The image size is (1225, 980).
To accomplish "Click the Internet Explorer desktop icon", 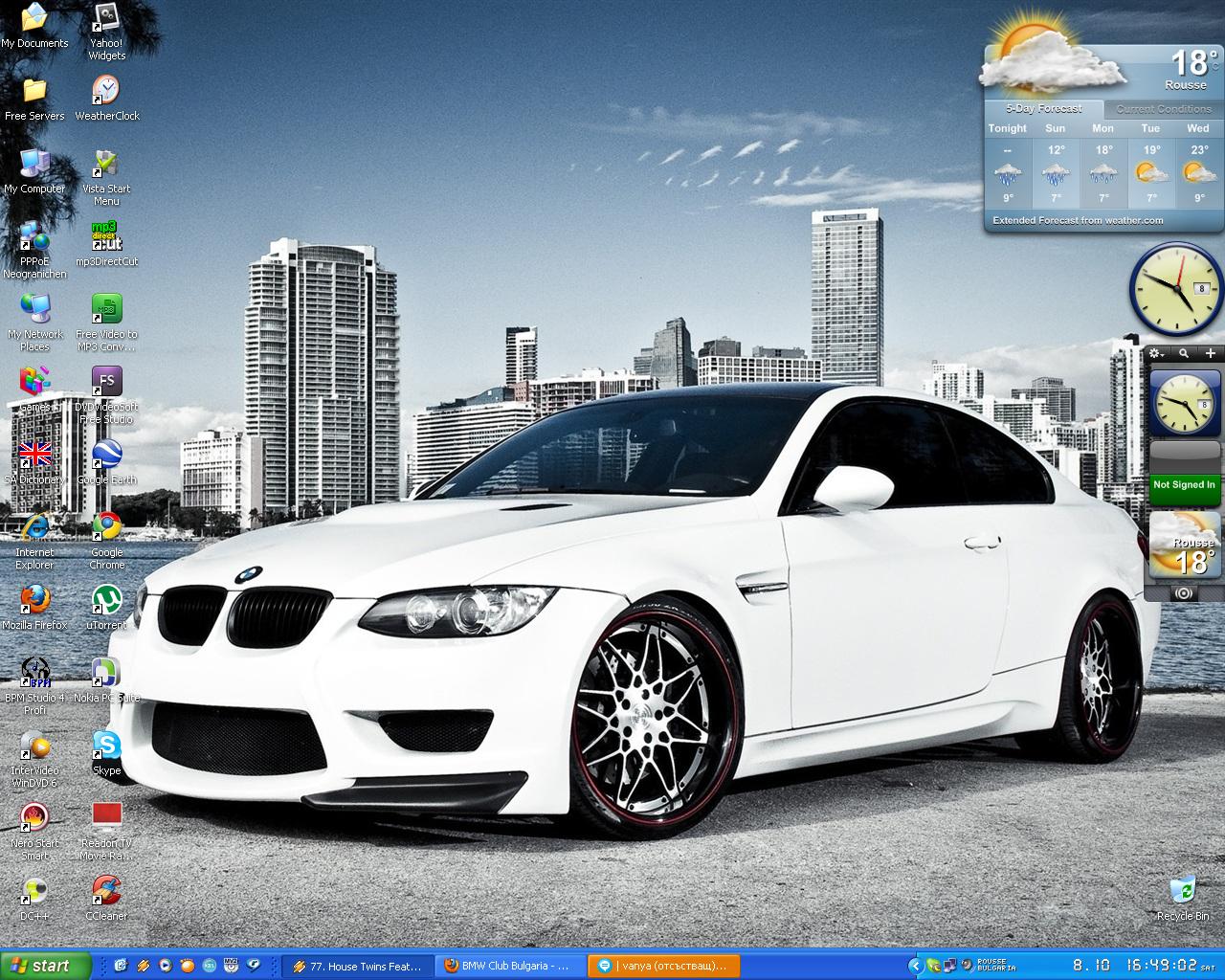I will click(34, 542).
